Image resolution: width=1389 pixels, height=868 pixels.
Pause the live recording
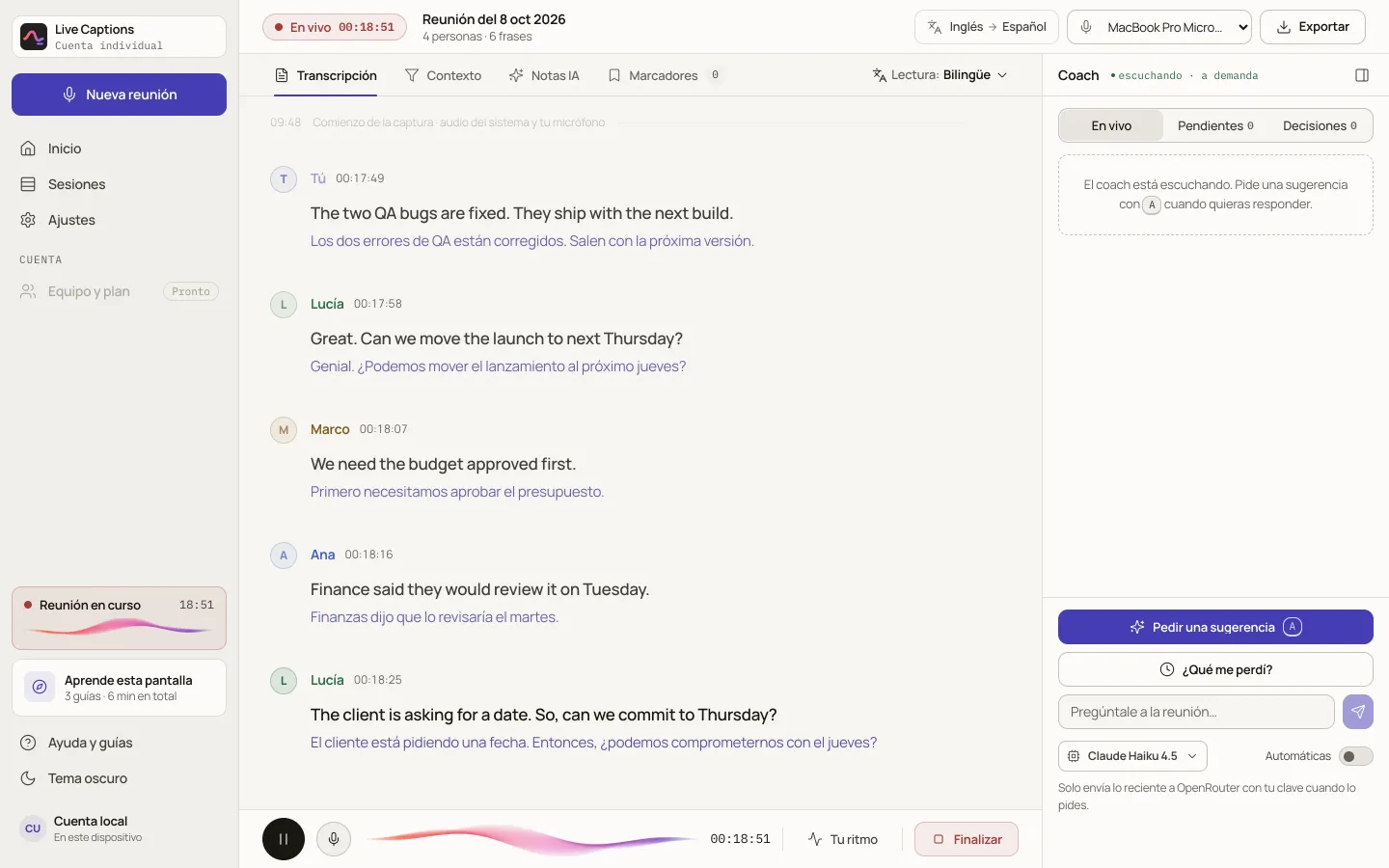point(284,839)
